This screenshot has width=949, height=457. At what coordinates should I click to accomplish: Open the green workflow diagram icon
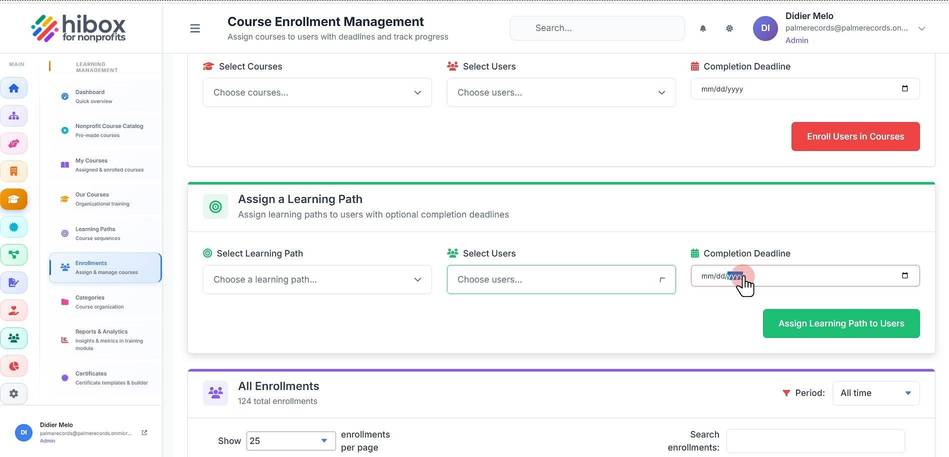pyautogui.click(x=13, y=255)
